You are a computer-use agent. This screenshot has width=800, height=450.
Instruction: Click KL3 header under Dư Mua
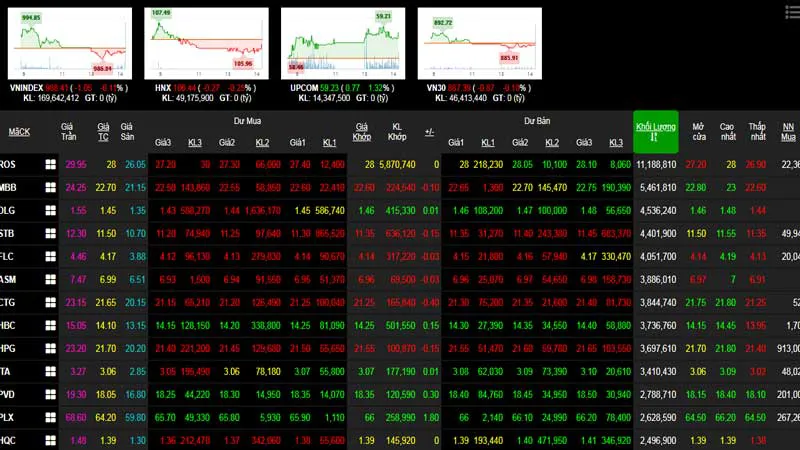[x=195, y=142]
